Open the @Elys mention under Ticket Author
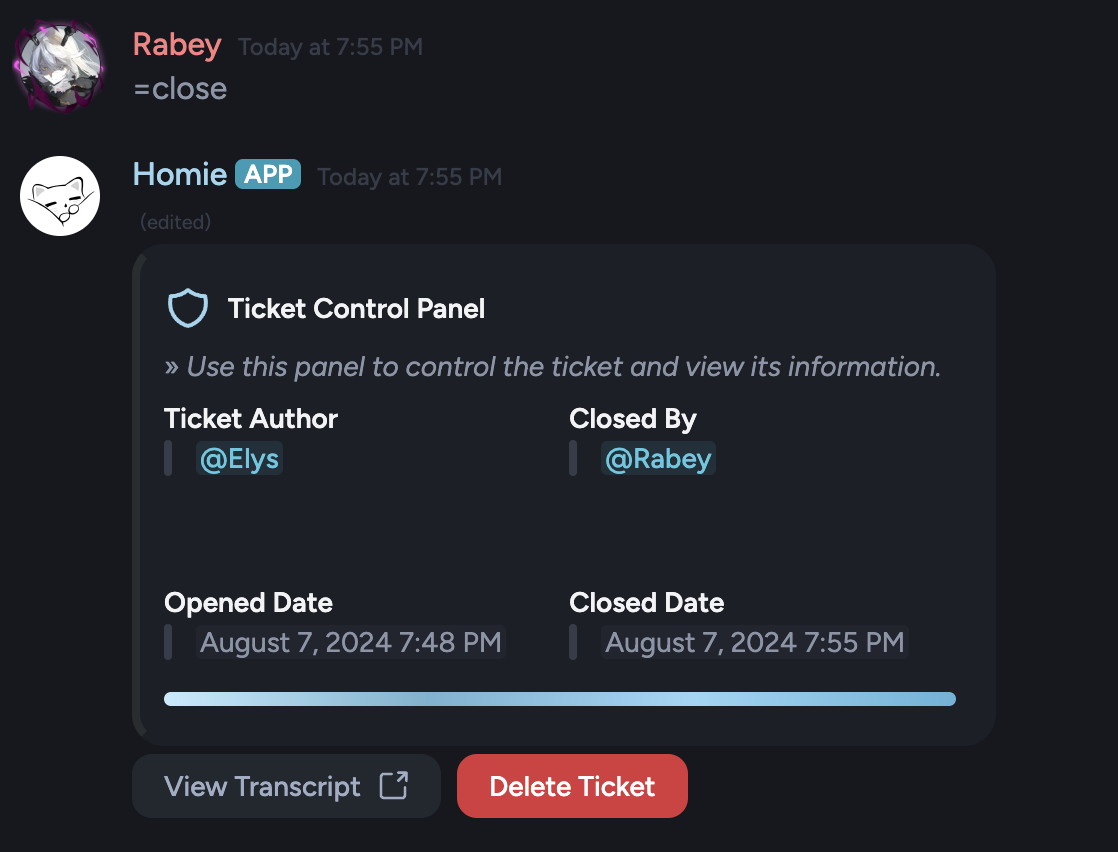Image resolution: width=1118 pixels, height=852 pixels. pyautogui.click(x=240, y=458)
